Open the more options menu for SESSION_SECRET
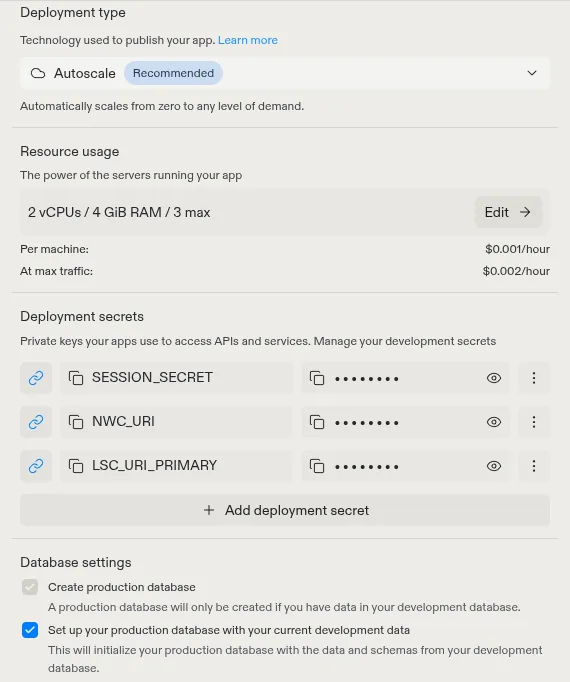The height and width of the screenshot is (682, 570). point(534,378)
